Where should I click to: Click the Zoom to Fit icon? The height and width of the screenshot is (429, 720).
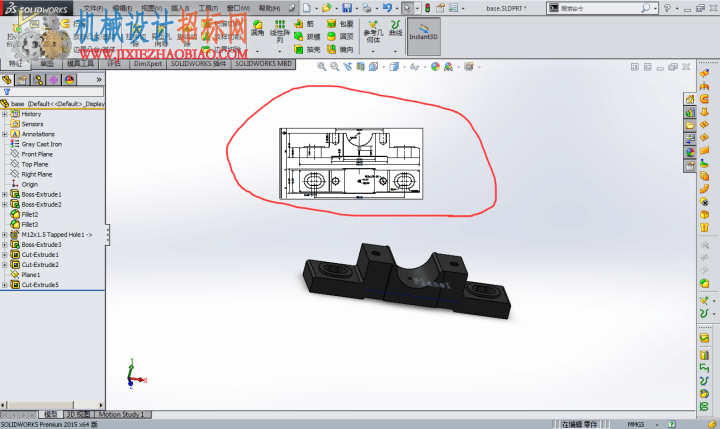pos(322,67)
